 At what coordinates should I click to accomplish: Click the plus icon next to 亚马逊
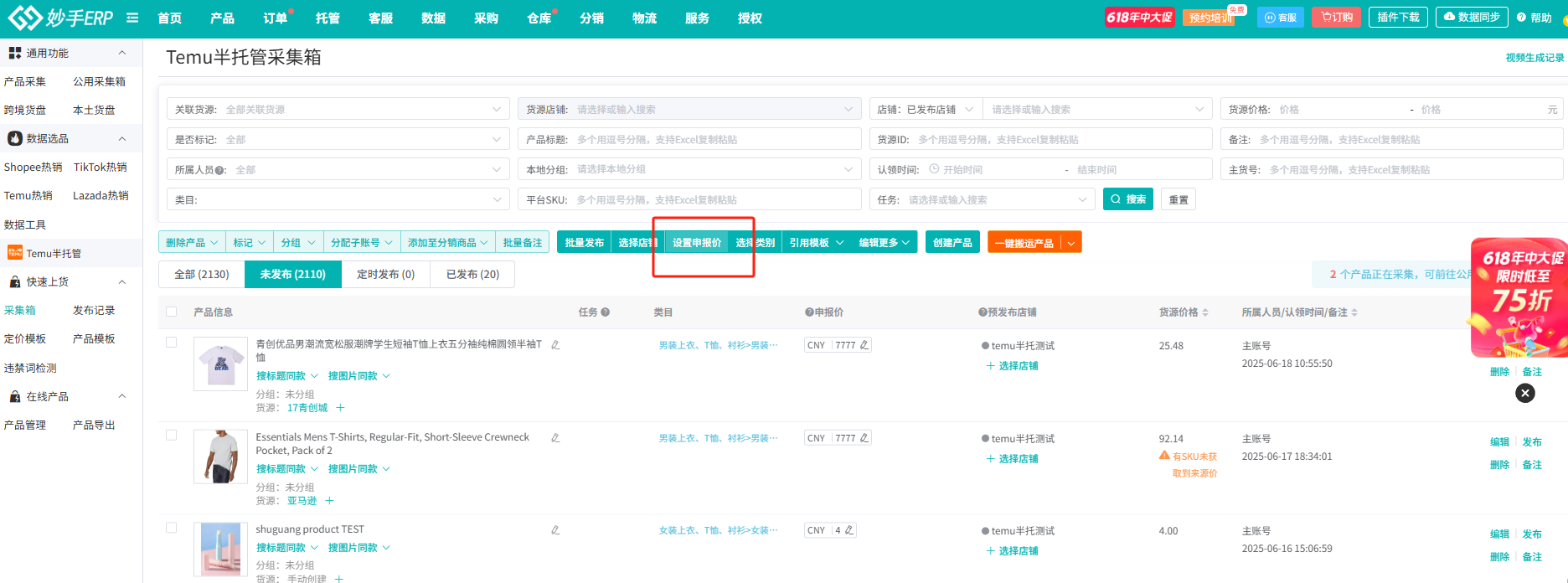(x=329, y=501)
